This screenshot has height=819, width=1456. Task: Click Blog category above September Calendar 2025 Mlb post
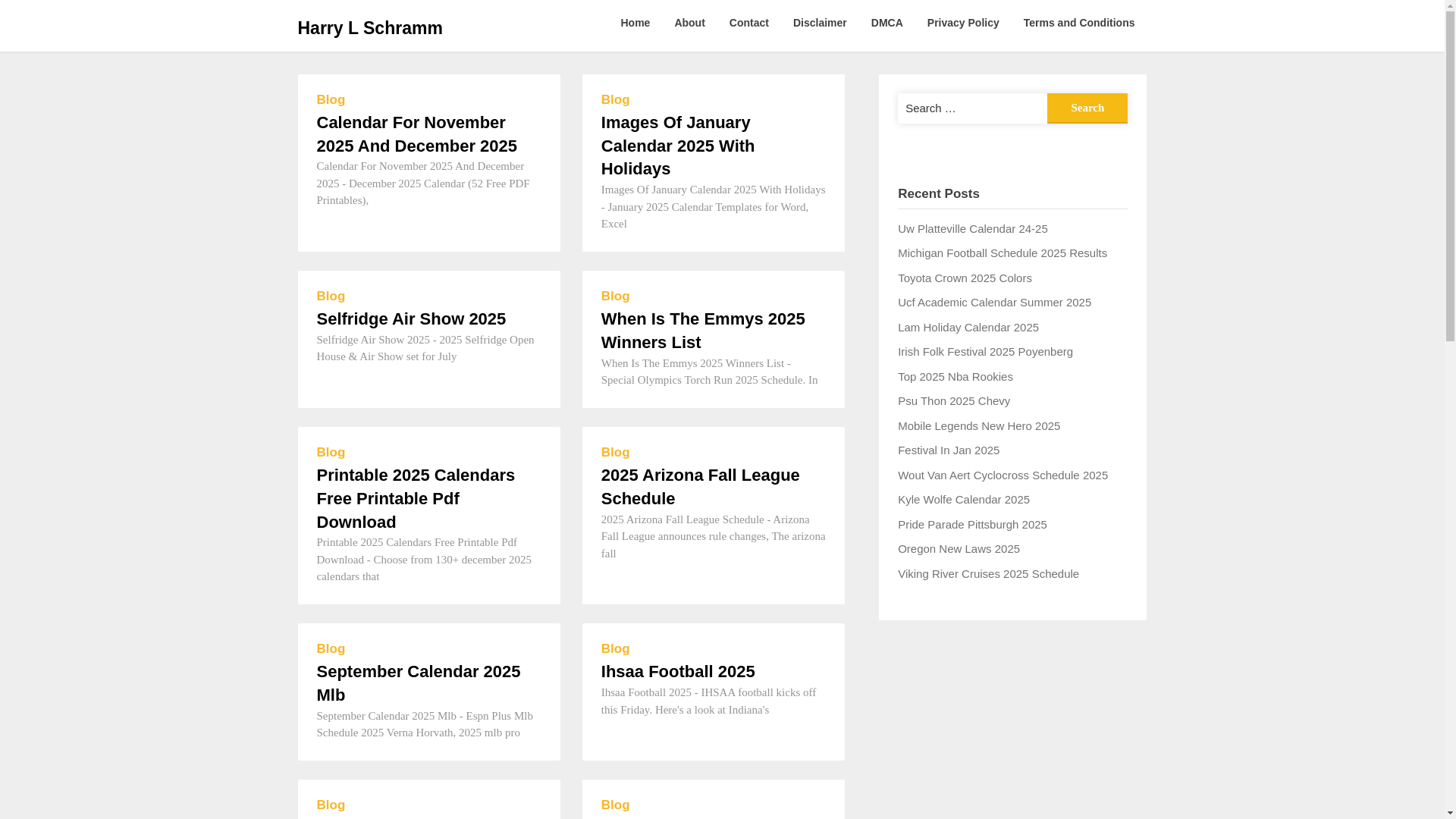pyautogui.click(x=331, y=649)
